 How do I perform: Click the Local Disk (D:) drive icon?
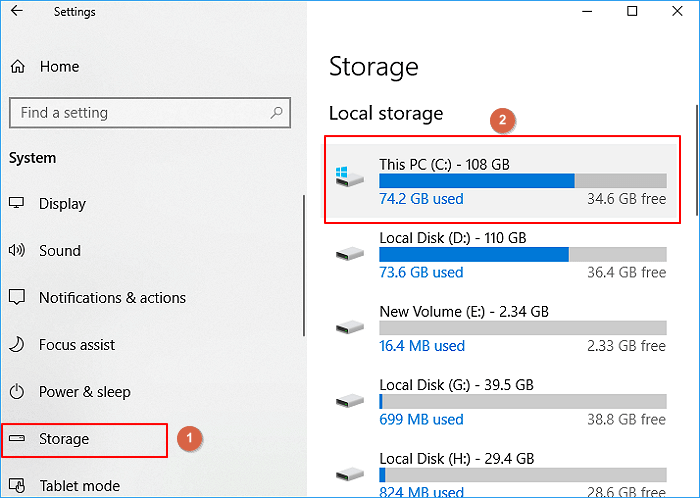coord(350,254)
